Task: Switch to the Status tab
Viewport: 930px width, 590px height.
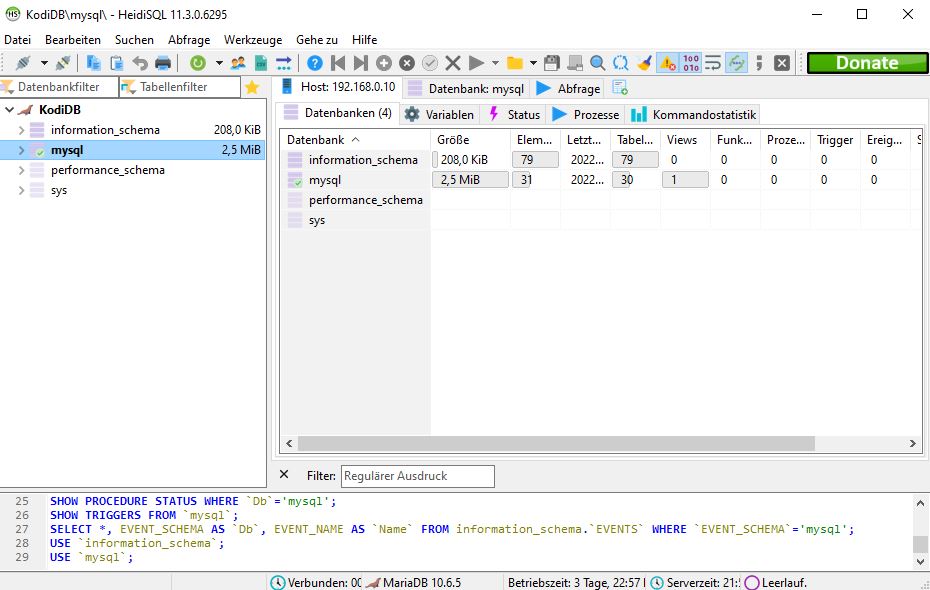Action: [x=514, y=114]
